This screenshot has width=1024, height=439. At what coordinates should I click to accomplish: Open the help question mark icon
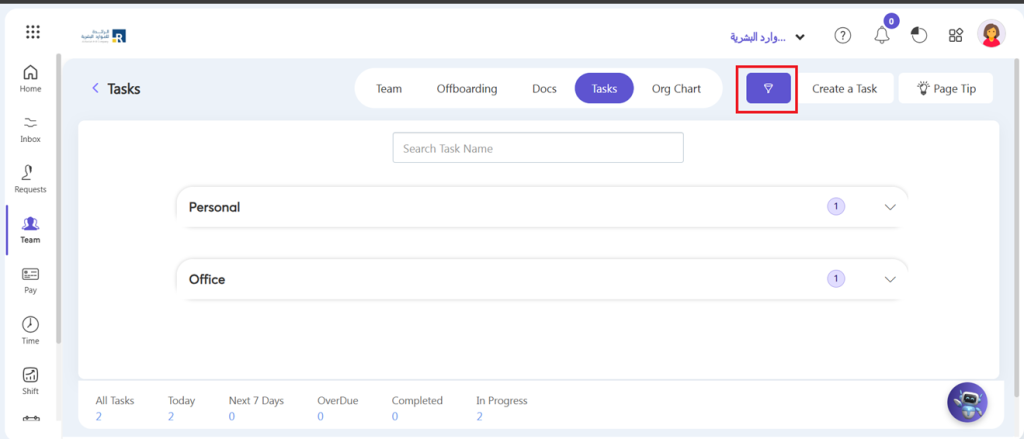point(843,36)
